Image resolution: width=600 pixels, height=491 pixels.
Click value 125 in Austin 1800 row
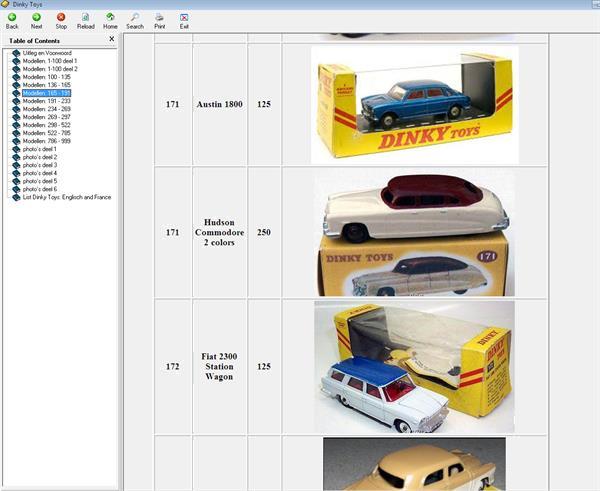click(x=264, y=104)
